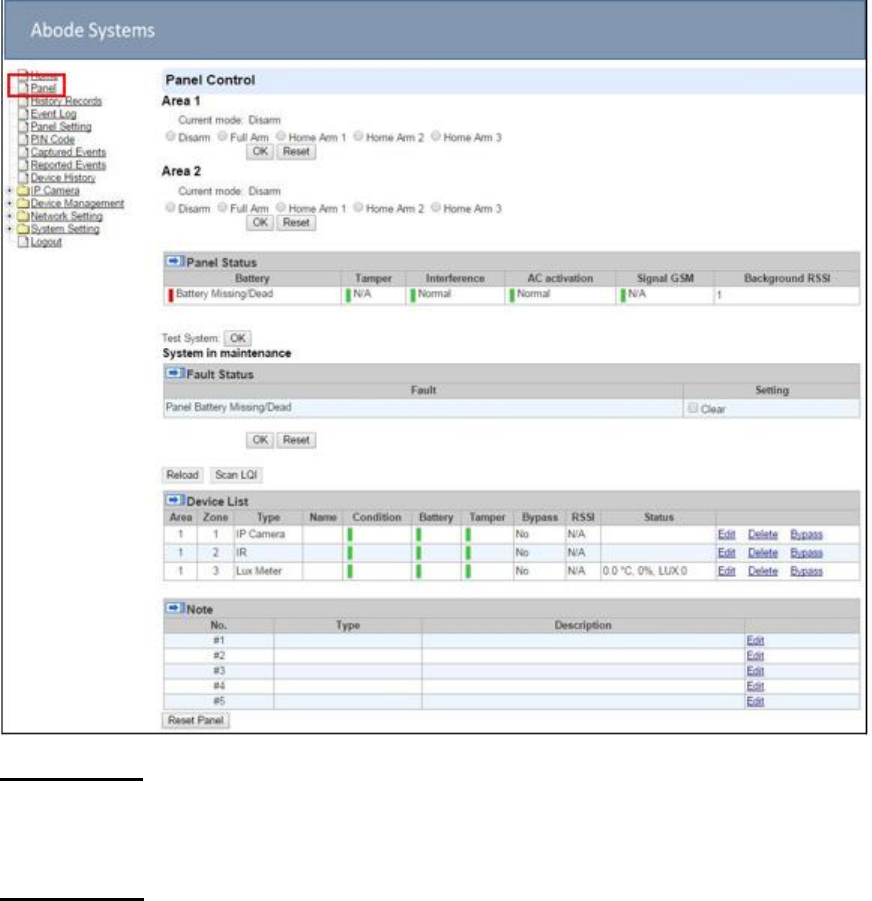Select Home Arm 1 for Area 1
Viewport: 872px width, 901px height.
[x=281, y=136]
